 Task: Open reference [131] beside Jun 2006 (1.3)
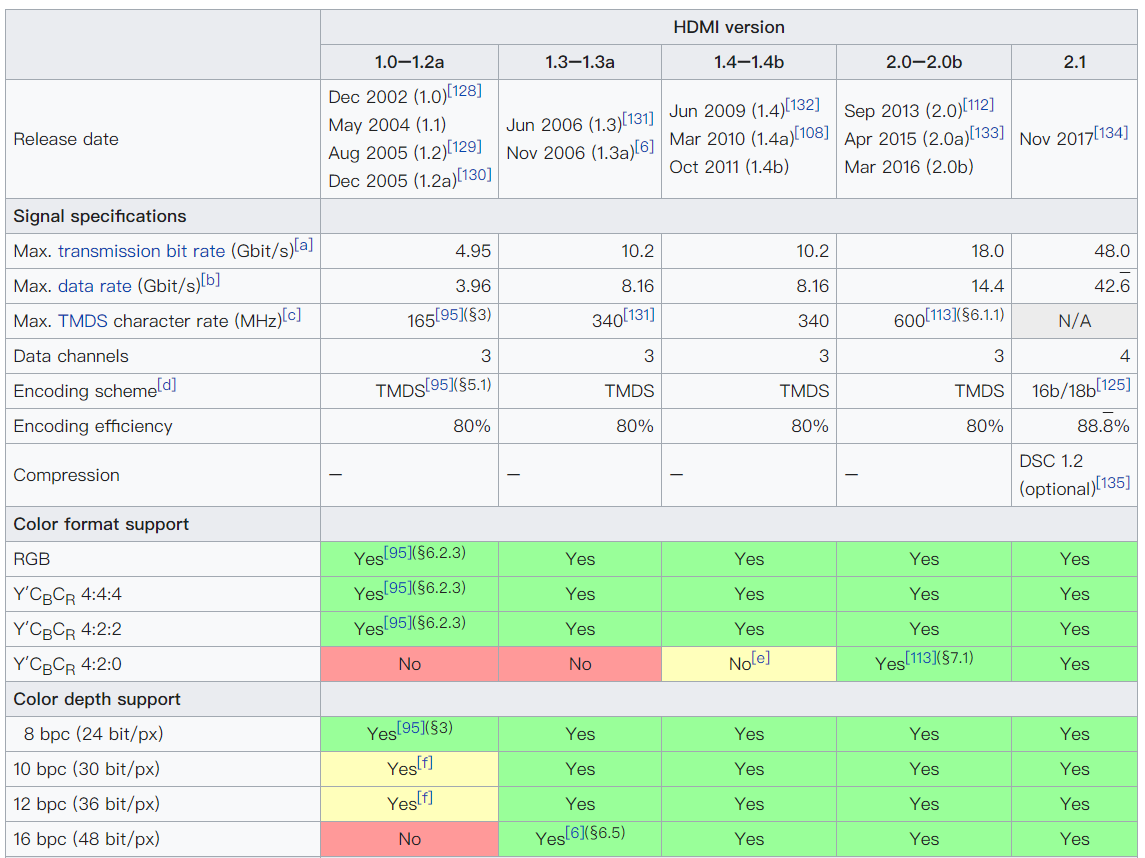637,118
